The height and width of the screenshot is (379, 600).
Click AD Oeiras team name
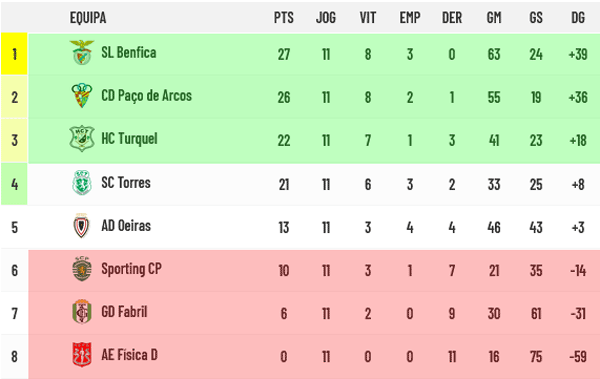pos(126,226)
